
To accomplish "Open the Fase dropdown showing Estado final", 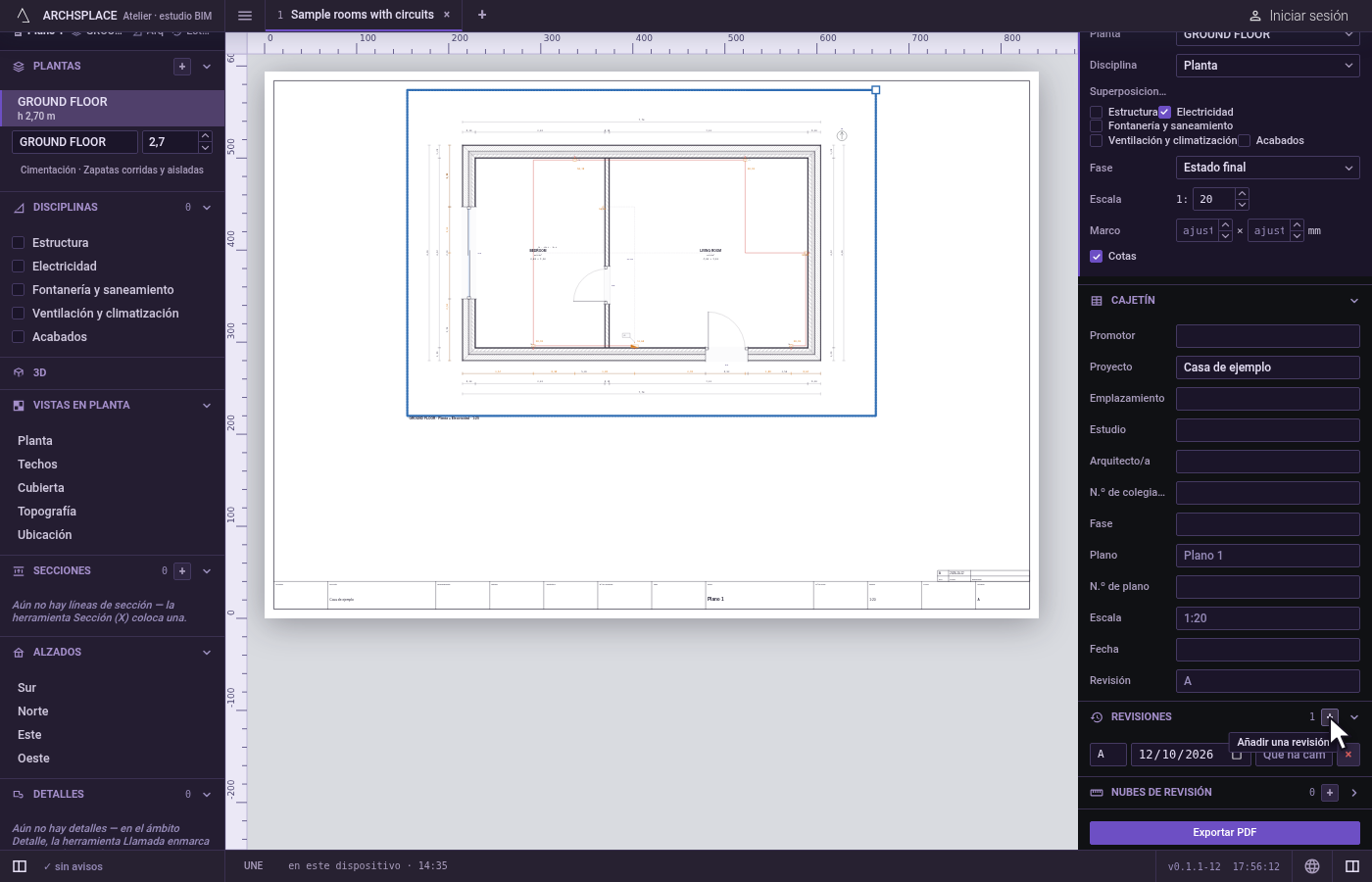I will 1268,168.
